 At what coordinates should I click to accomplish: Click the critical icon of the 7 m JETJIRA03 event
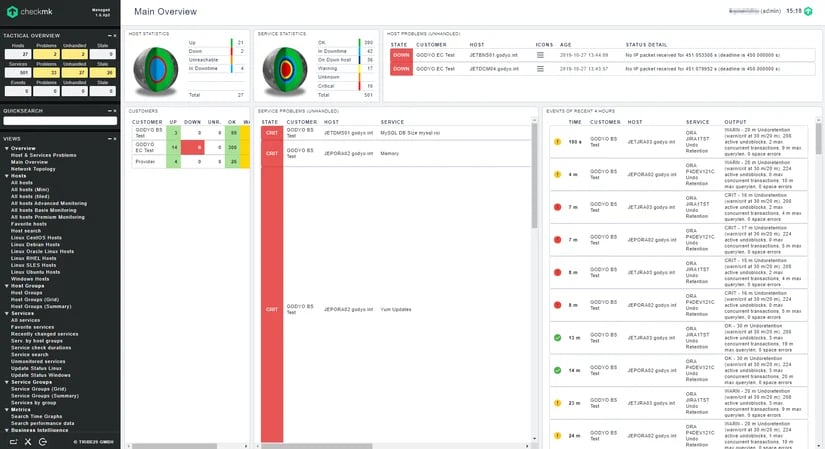pyautogui.click(x=557, y=207)
